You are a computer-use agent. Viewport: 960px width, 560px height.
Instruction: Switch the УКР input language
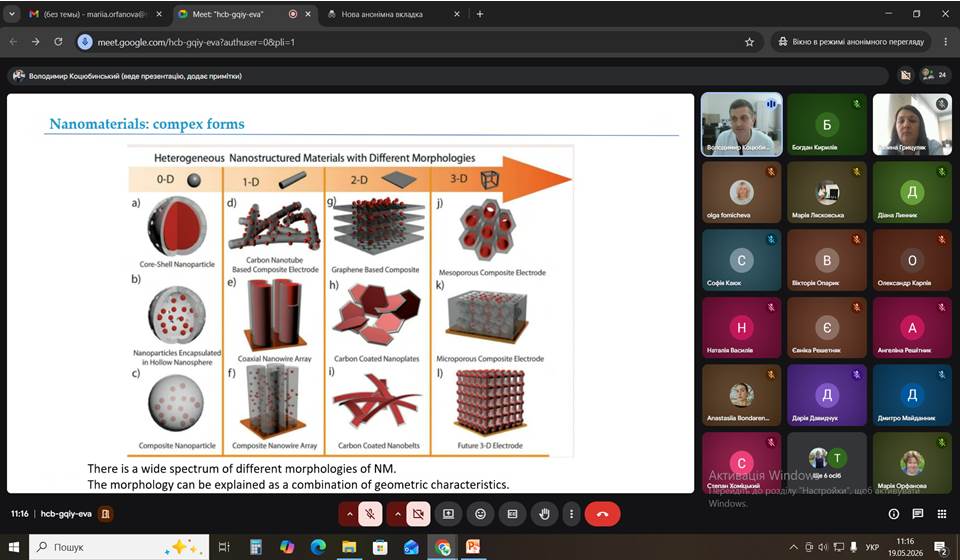tap(872, 547)
